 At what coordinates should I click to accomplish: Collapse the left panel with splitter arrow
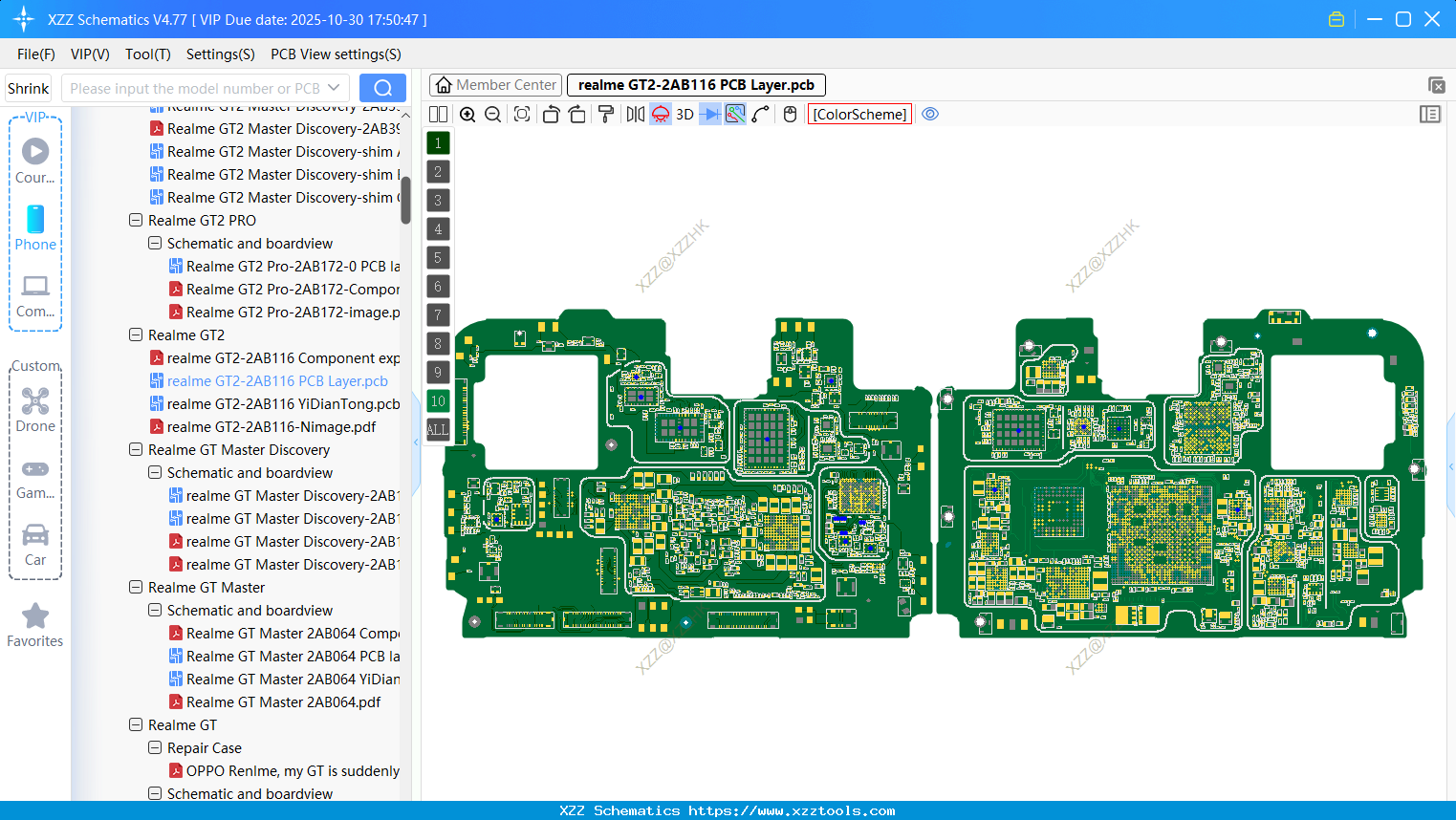pos(416,442)
